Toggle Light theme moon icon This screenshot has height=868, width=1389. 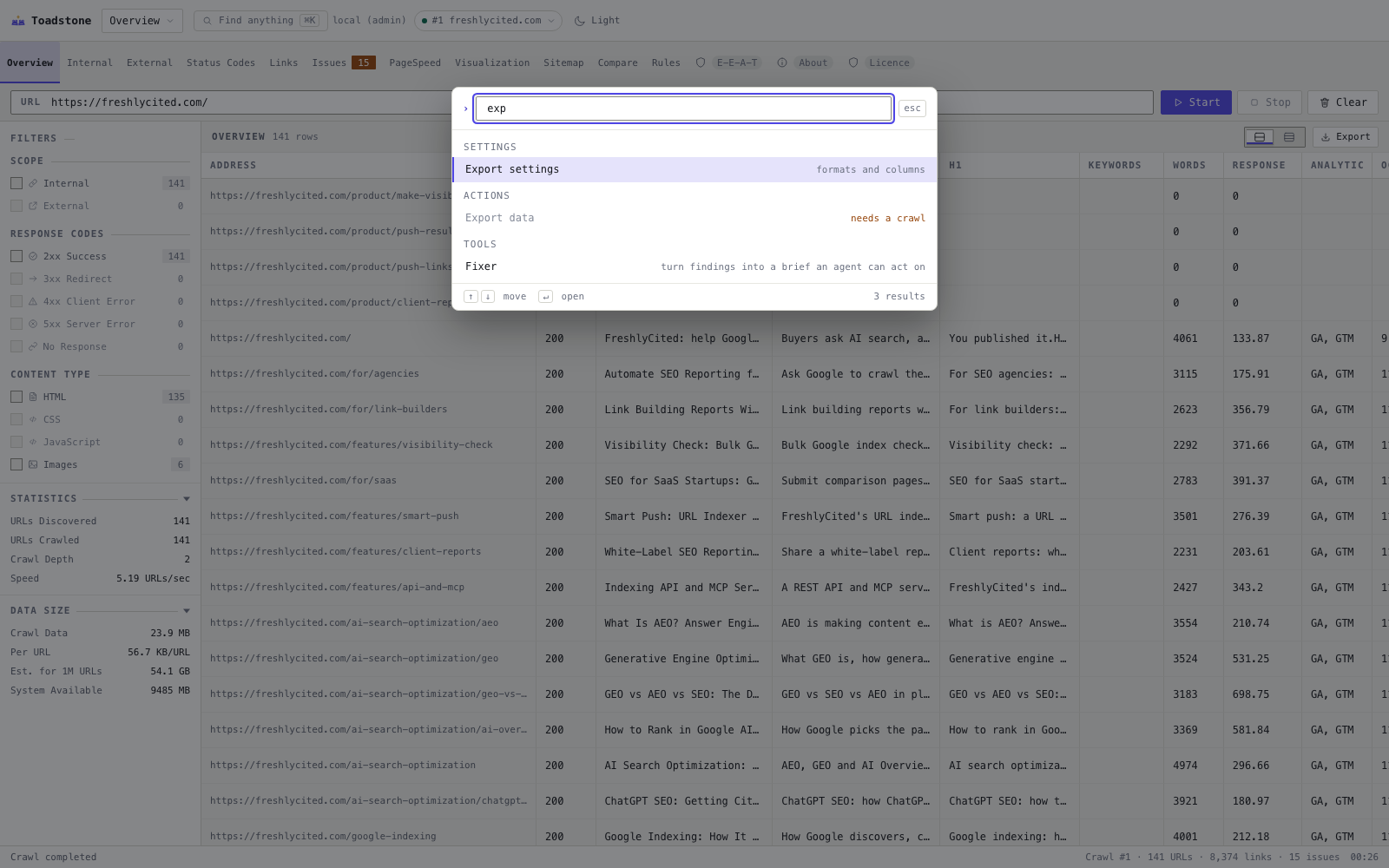click(x=579, y=21)
